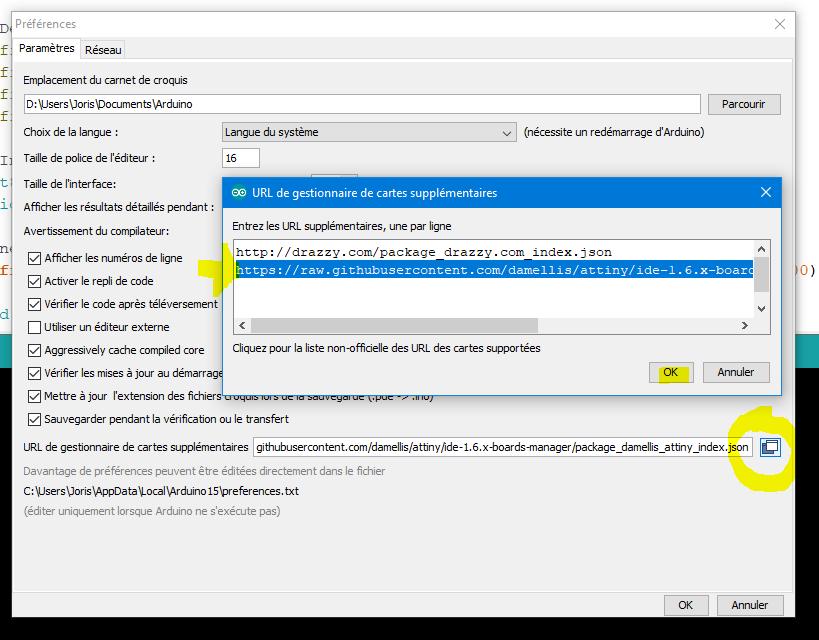Switch to the Paramètres tab
The image size is (819, 640).
click(46, 48)
